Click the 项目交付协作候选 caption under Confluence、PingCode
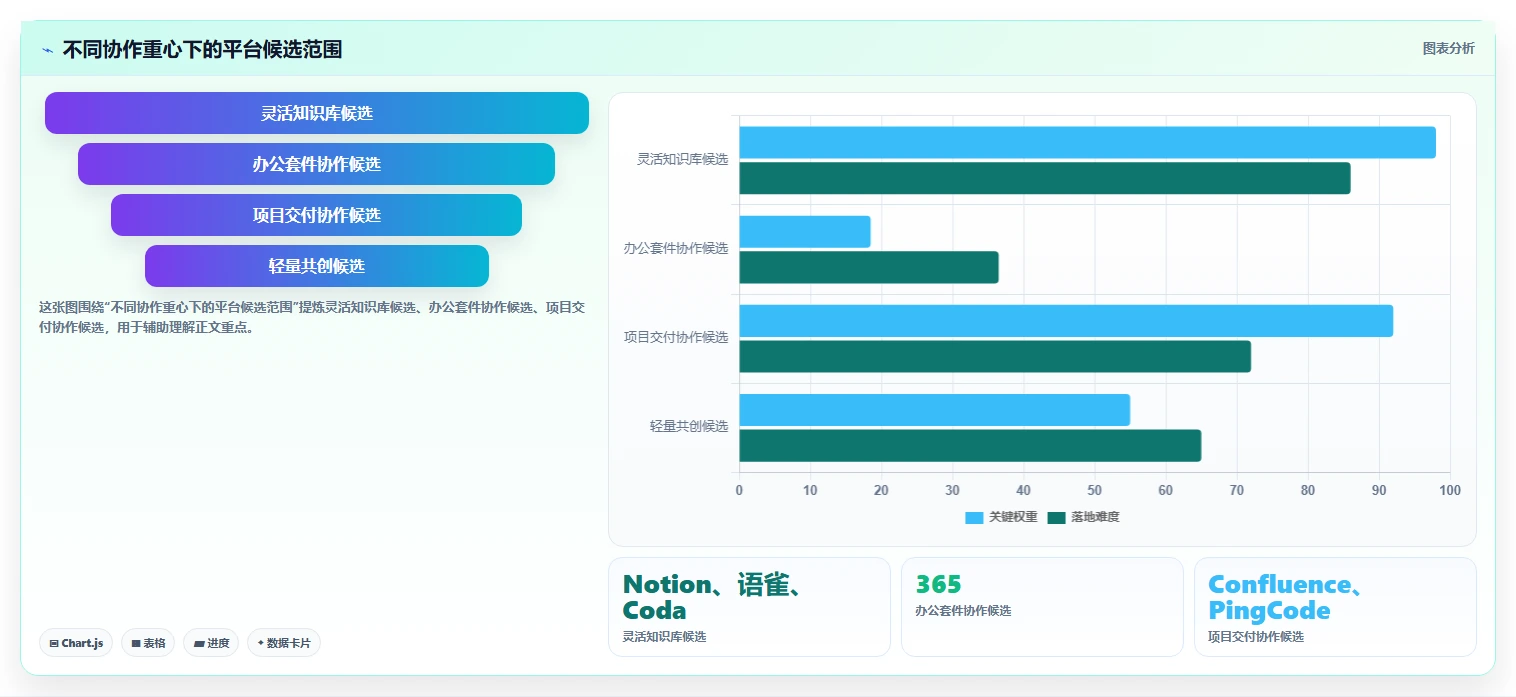The width and height of the screenshot is (1516, 697). (1256, 637)
